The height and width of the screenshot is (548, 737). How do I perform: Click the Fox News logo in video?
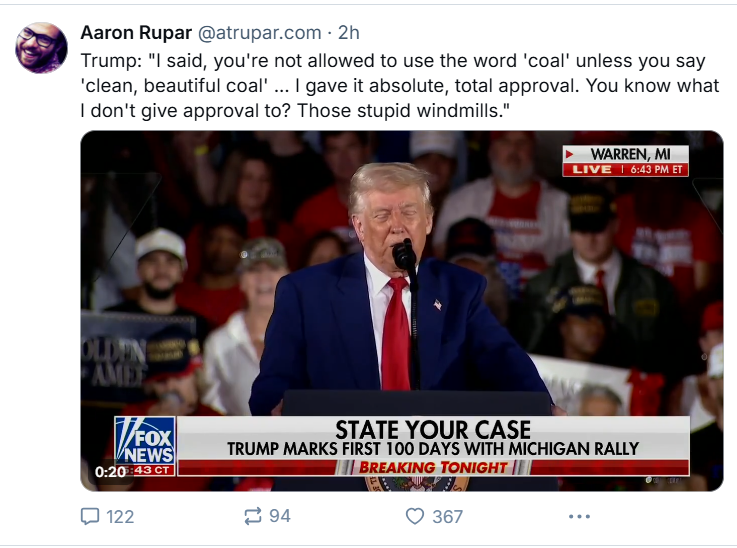click(x=145, y=446)
